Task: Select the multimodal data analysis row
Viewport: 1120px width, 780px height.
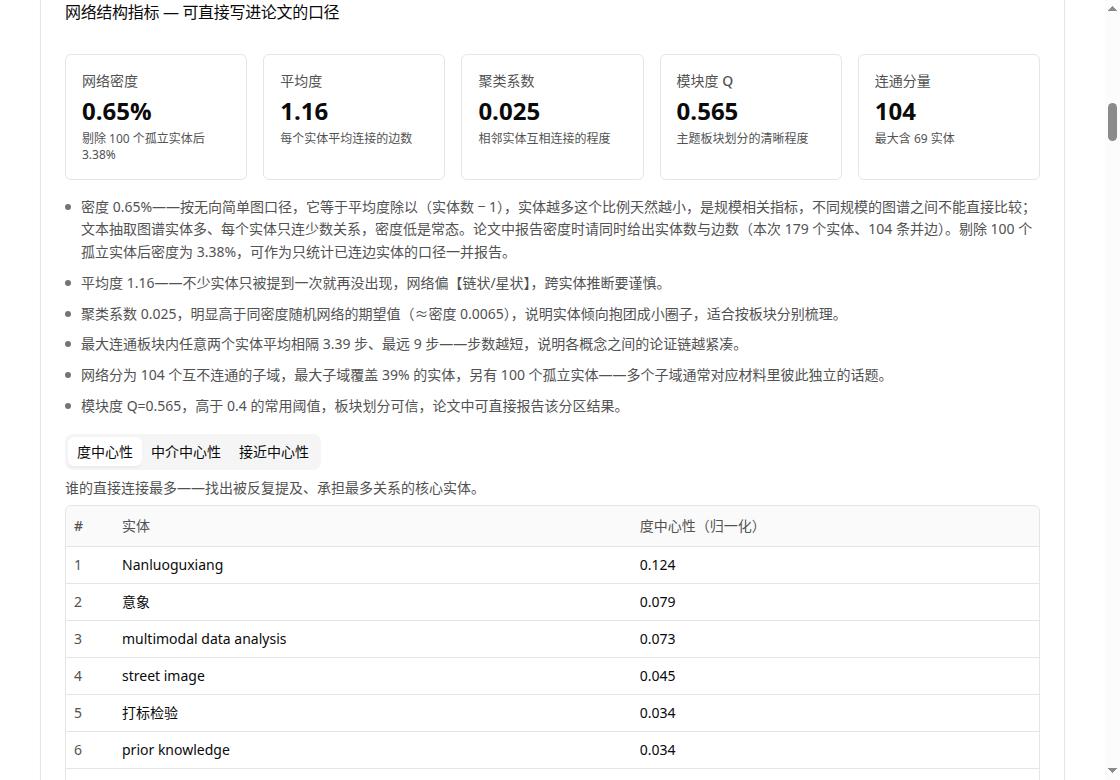Action: click(x=552, y=639)
